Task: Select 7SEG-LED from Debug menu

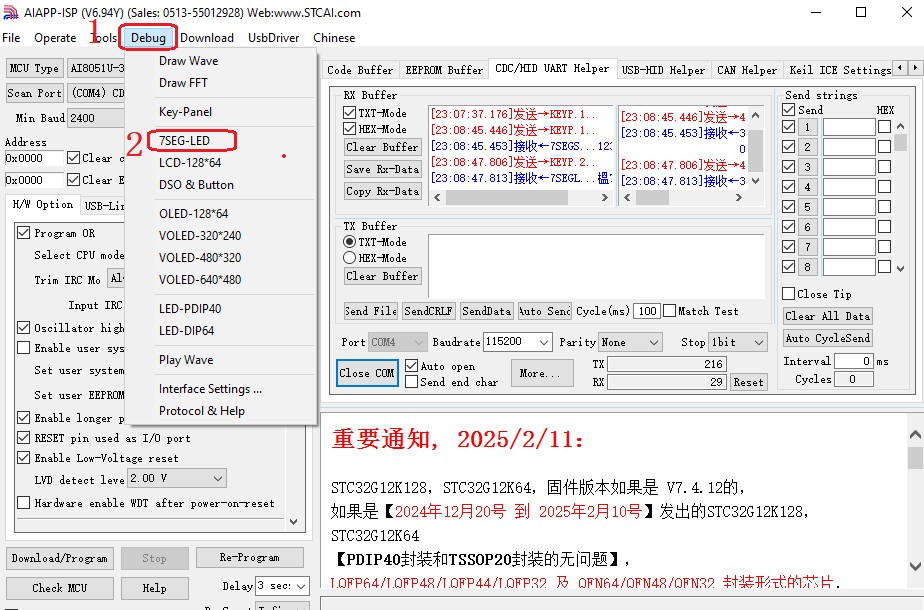Action: click(184, 141)
